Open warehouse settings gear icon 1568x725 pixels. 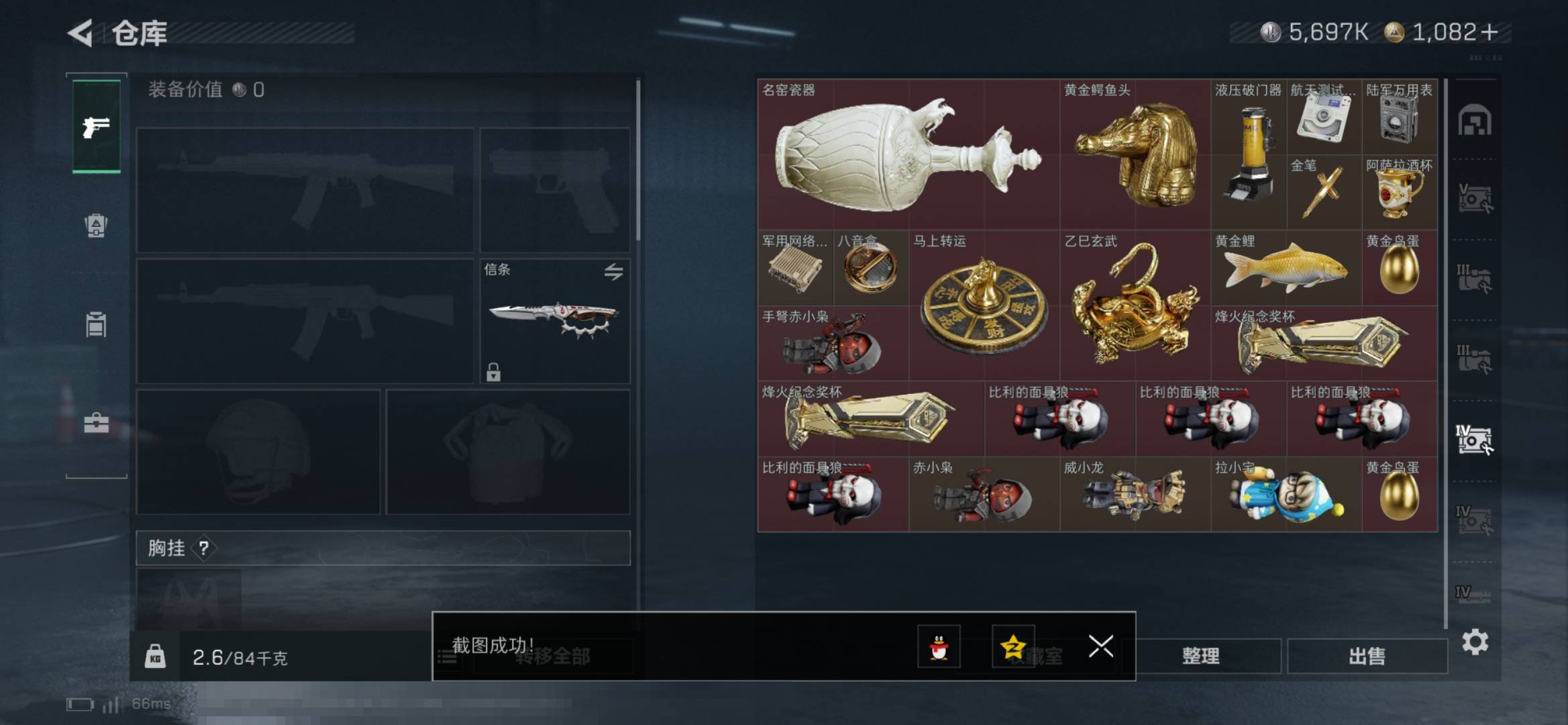[x=1475, y=642]
